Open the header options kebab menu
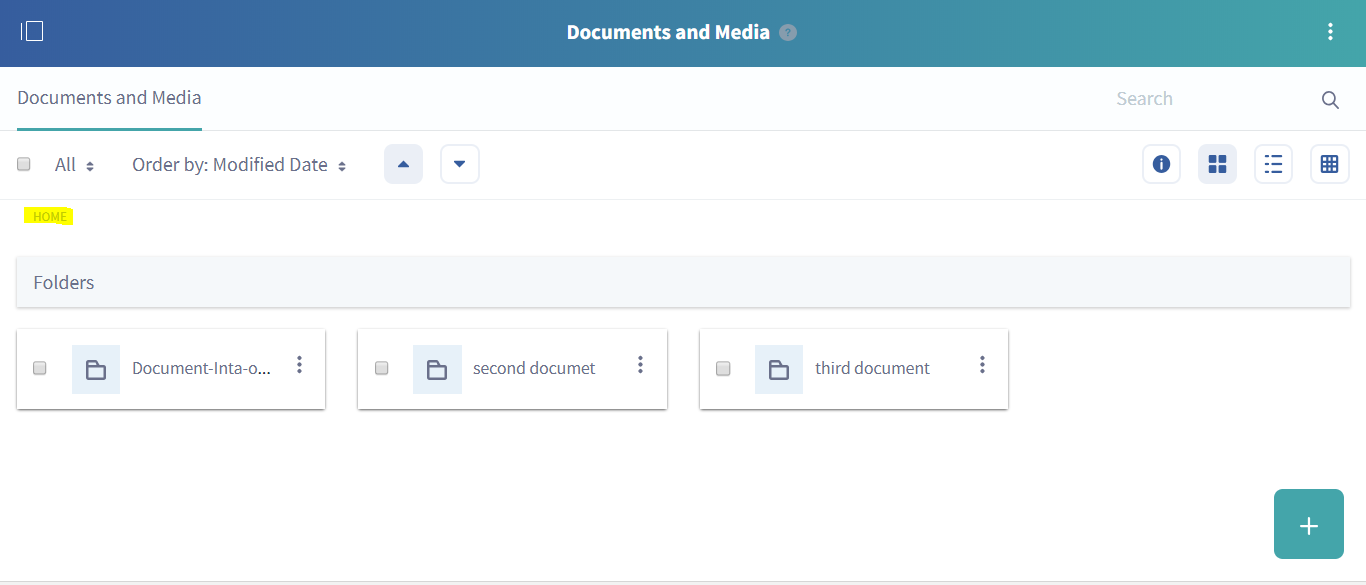 1330,32
